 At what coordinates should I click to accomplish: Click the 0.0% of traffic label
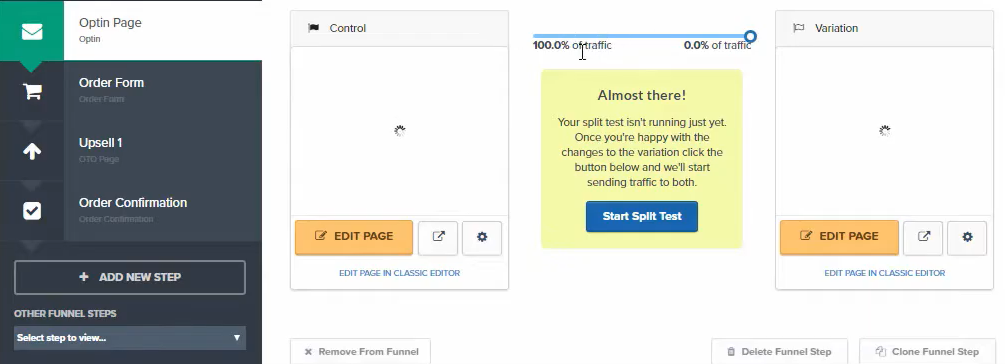tap(717, 46)
